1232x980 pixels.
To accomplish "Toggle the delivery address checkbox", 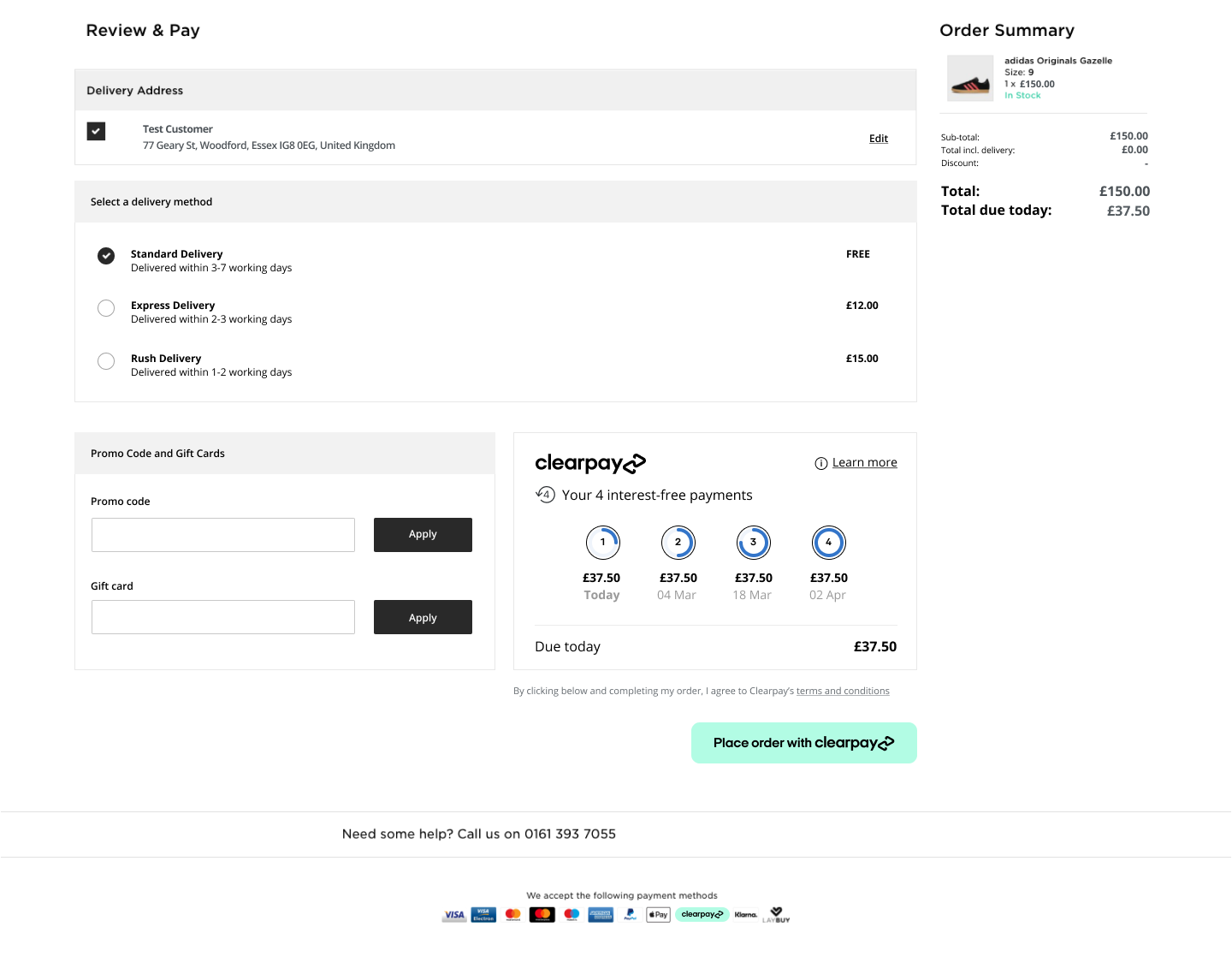I will 96,131.
